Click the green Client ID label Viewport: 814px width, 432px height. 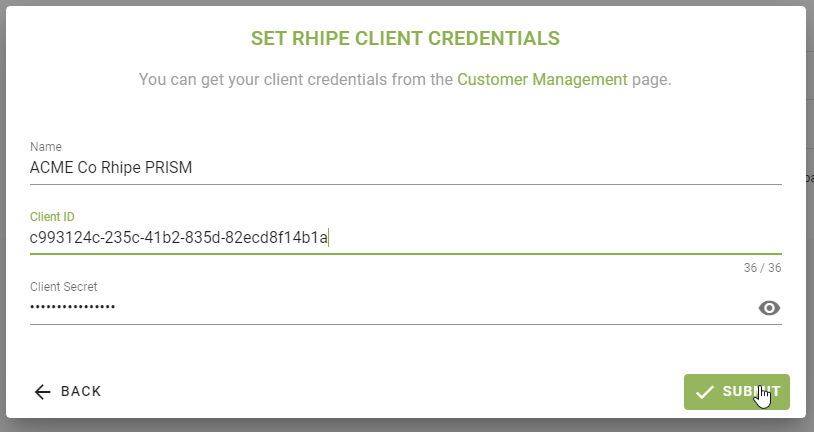(52, 216)
